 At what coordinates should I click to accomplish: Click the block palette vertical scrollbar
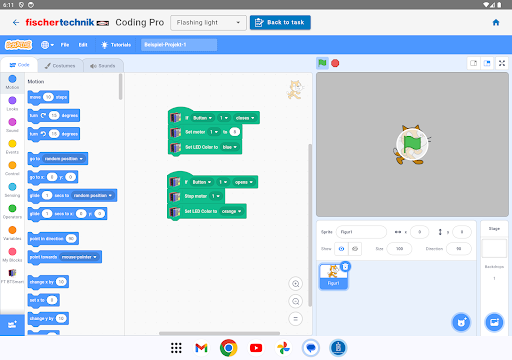pyautogui.click(x=120, y=87)
